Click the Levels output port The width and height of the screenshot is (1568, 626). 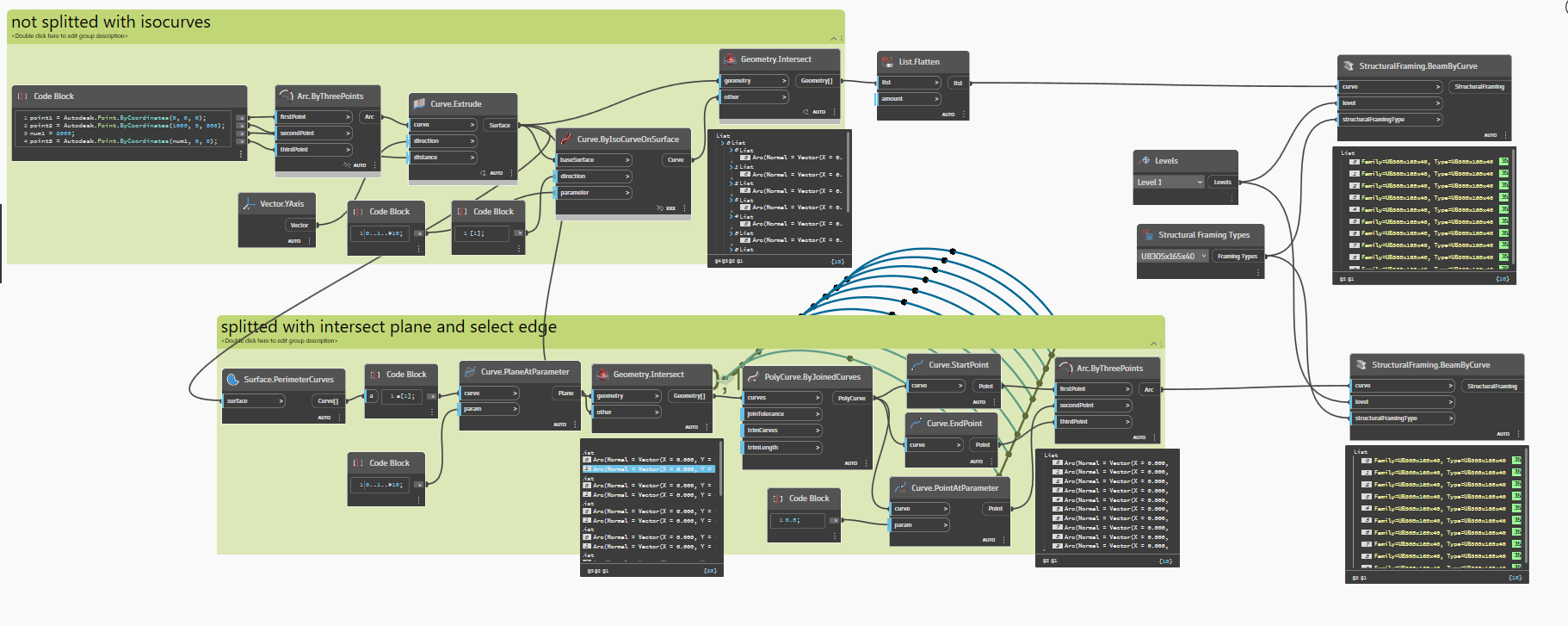coord(1222,183)
